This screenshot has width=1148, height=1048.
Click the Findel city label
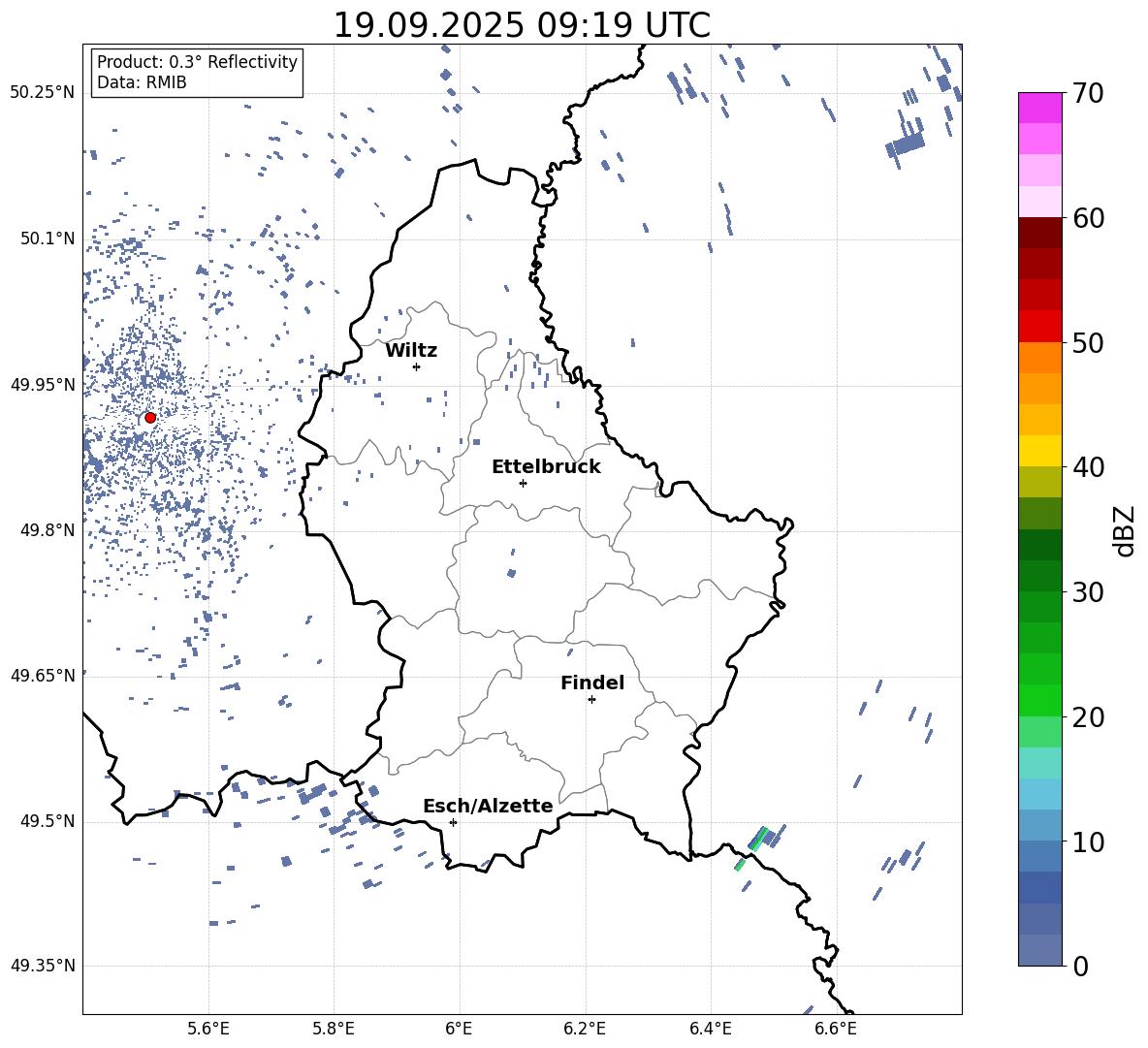point(592,683)
